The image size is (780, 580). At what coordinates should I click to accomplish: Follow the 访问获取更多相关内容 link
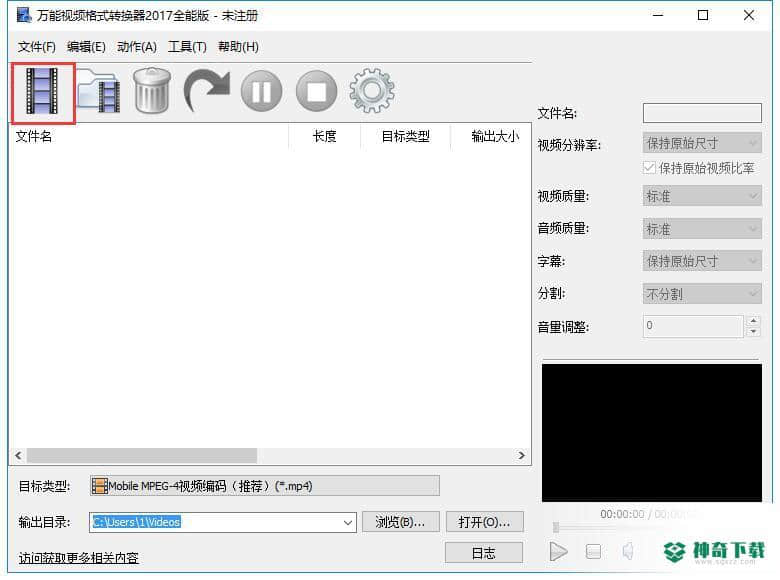click(79, 558)
